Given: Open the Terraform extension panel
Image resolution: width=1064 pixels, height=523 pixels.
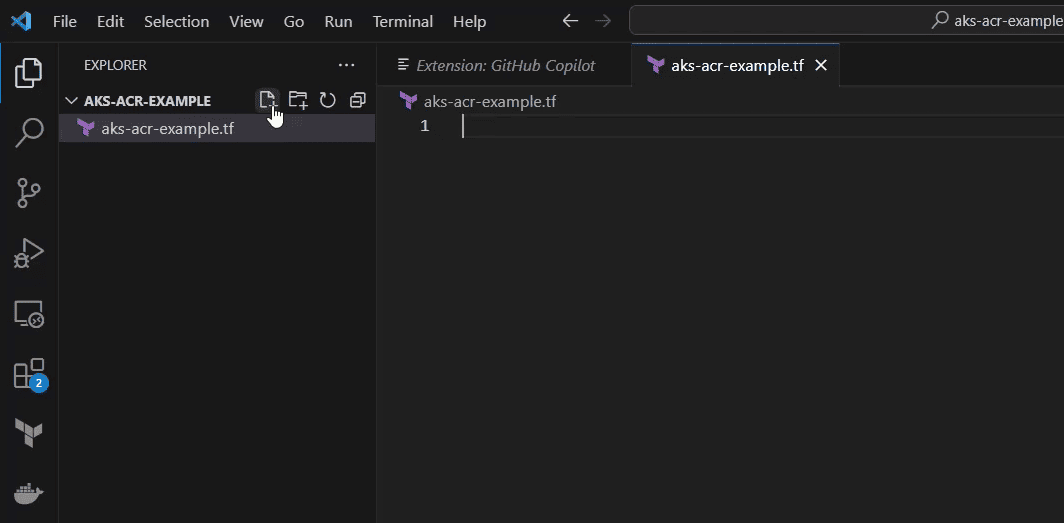Looking at the screenshot, I should point(29,434).
